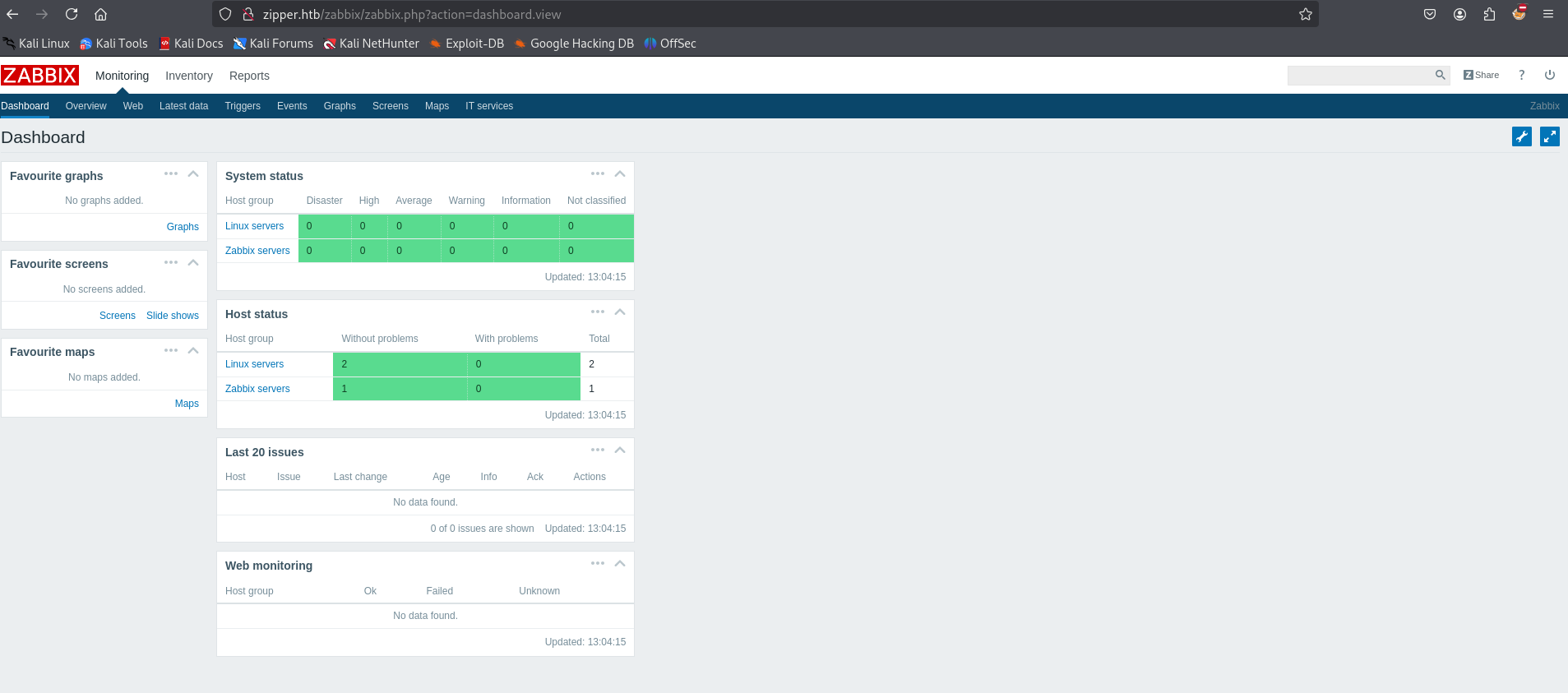
Task: Open Zabbix servers in Host status
Action: click(257, 389)
